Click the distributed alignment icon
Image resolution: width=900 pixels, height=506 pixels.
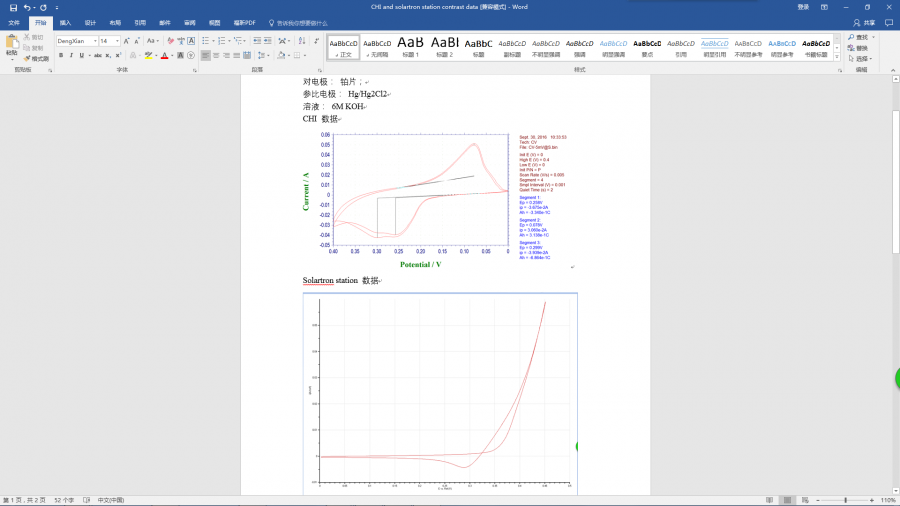[x=247, y=56]
